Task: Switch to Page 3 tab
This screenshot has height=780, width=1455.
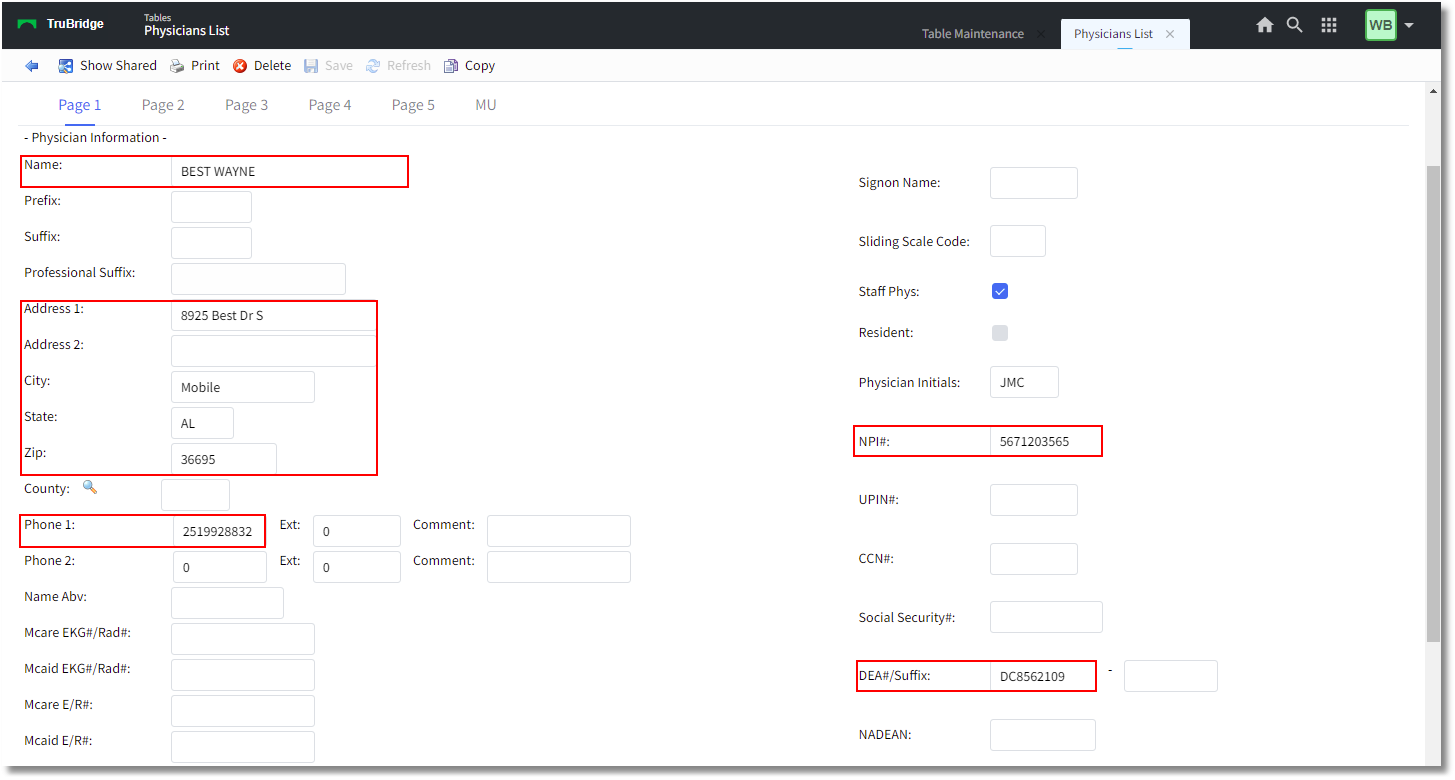Action: click(246, 105)
